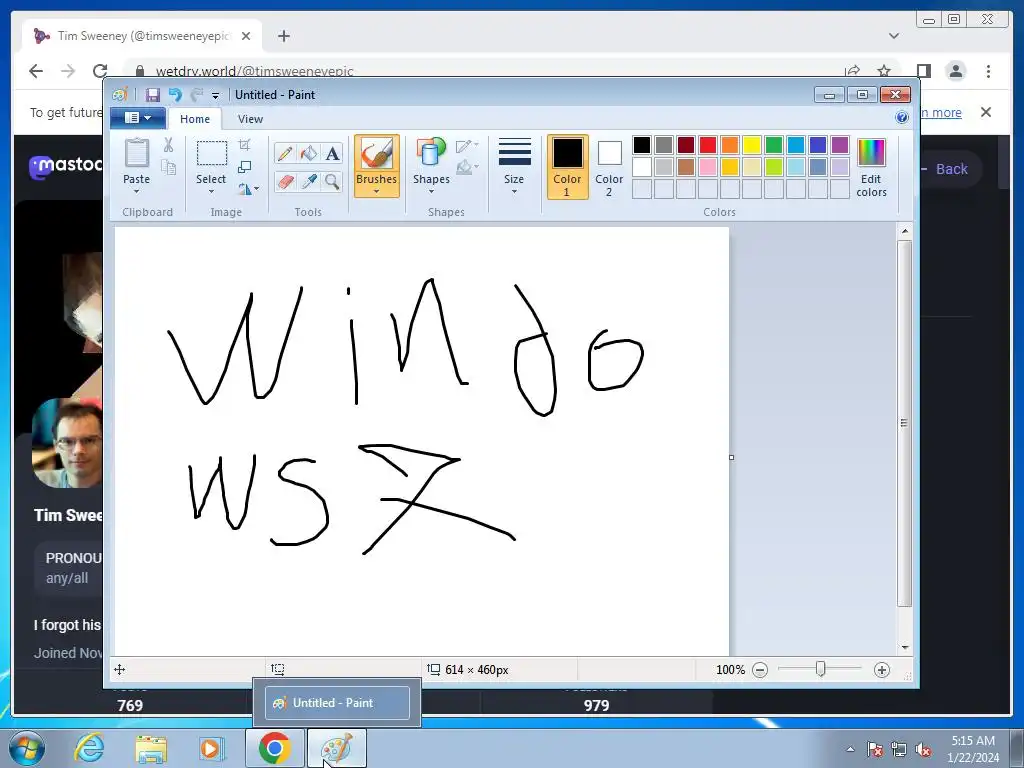Viewport: 1024px width, 768px height.
Task: Expand the Brushes dropdown arrow
Action: coord(377,192)
